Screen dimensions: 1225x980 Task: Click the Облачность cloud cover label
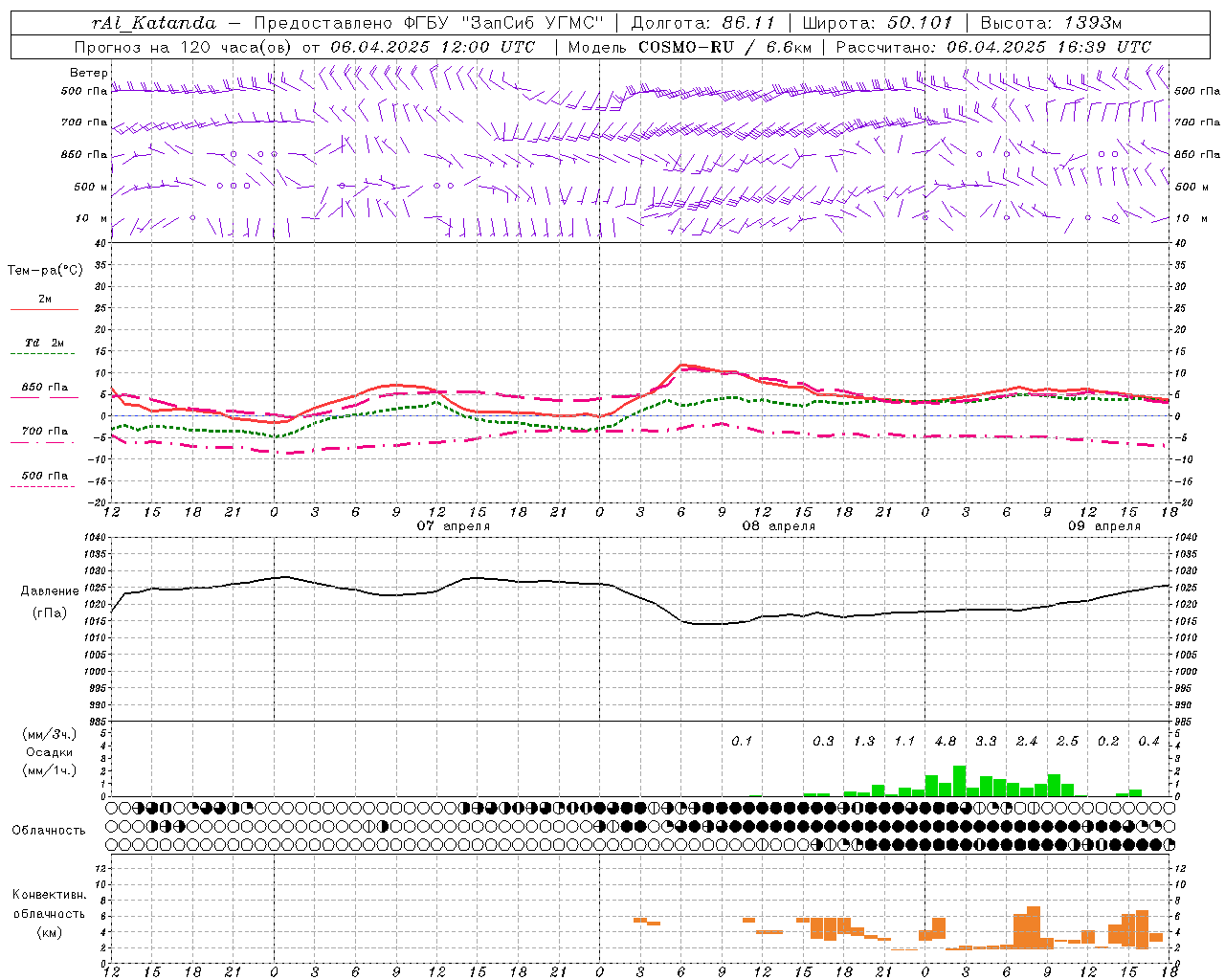(49, 831)
